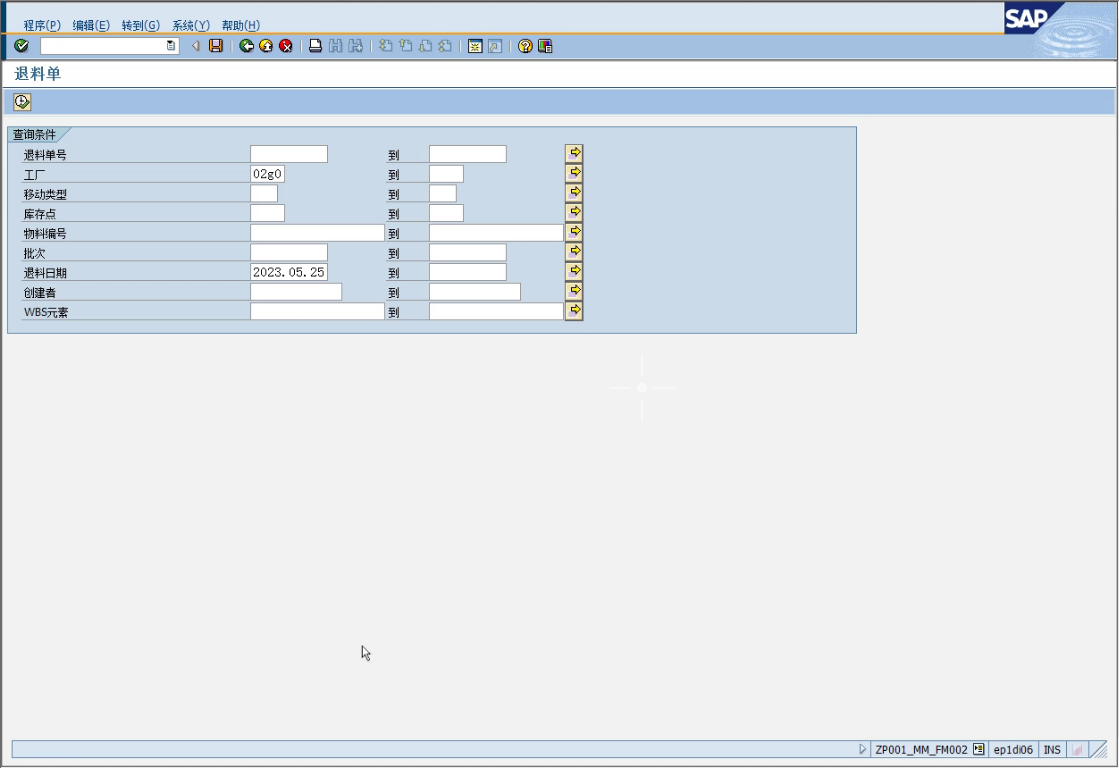The height and width of the screenshot is (768, 1119).
Task: Open the 程序(P) menu
Action: tap(42, 25)
